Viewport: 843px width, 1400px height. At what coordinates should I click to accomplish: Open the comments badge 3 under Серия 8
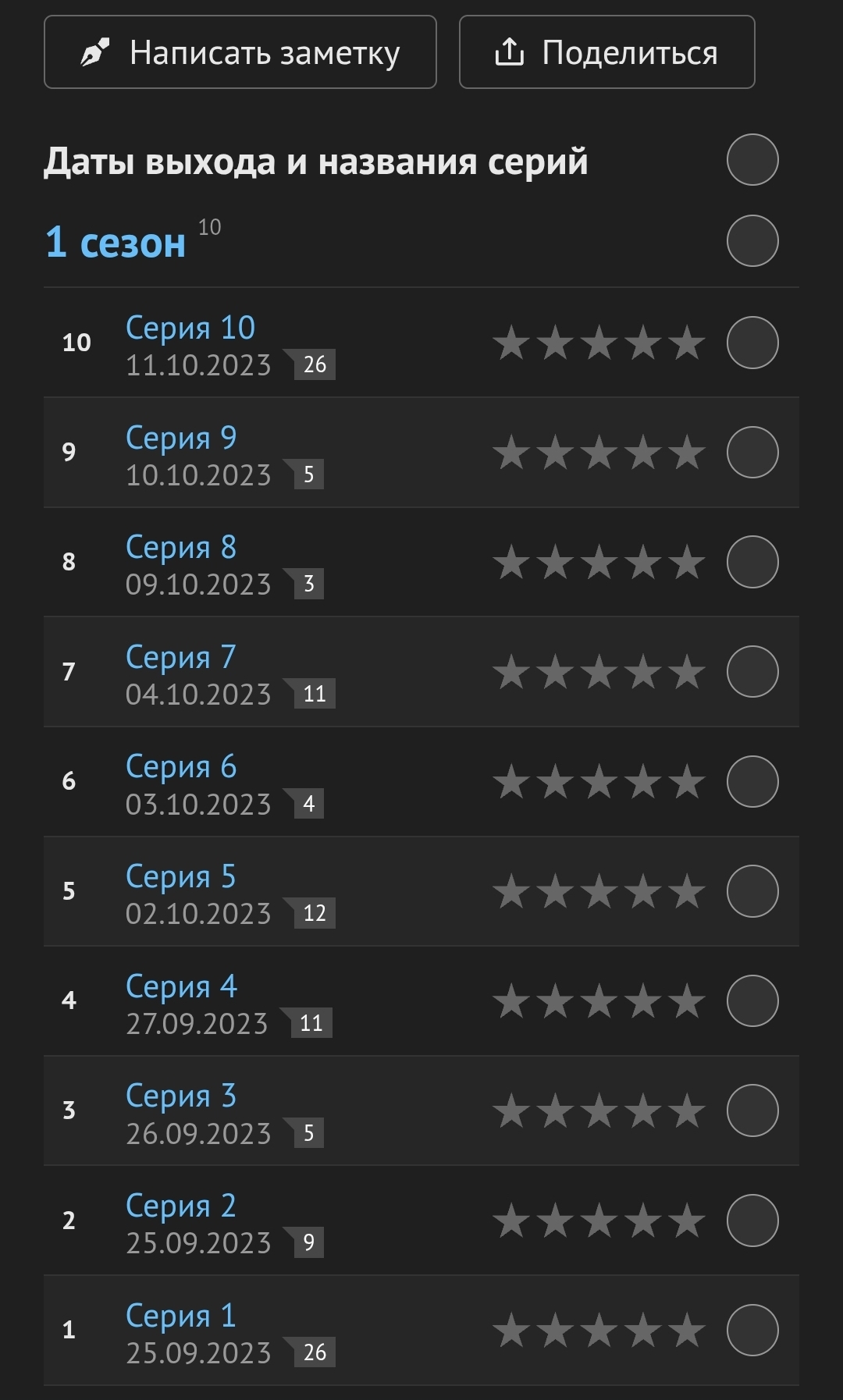[308, 584]
